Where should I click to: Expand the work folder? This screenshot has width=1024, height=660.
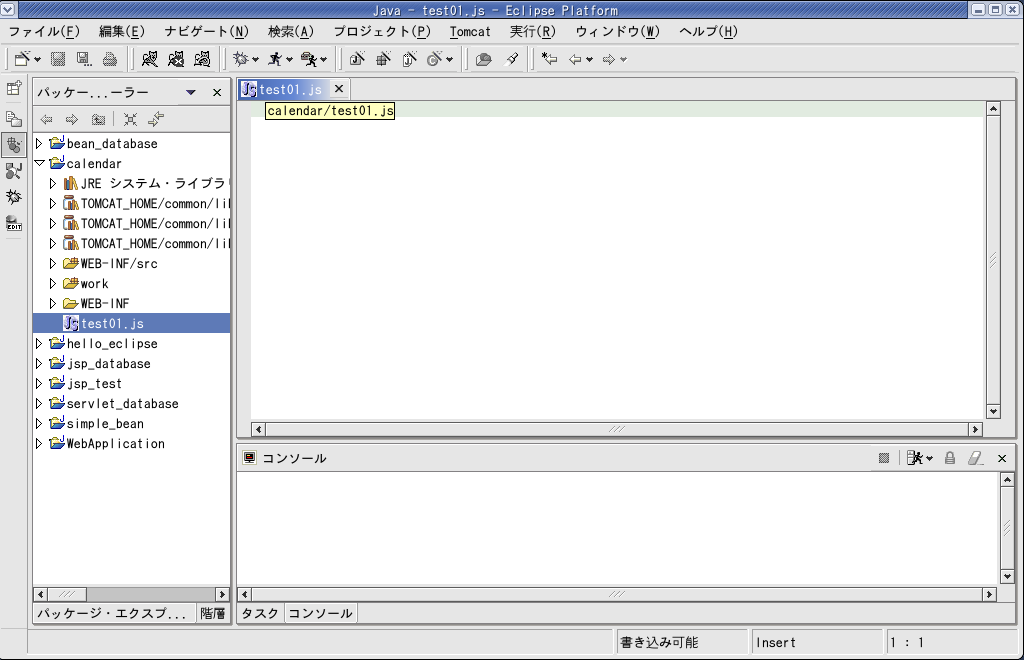[53, 284]
